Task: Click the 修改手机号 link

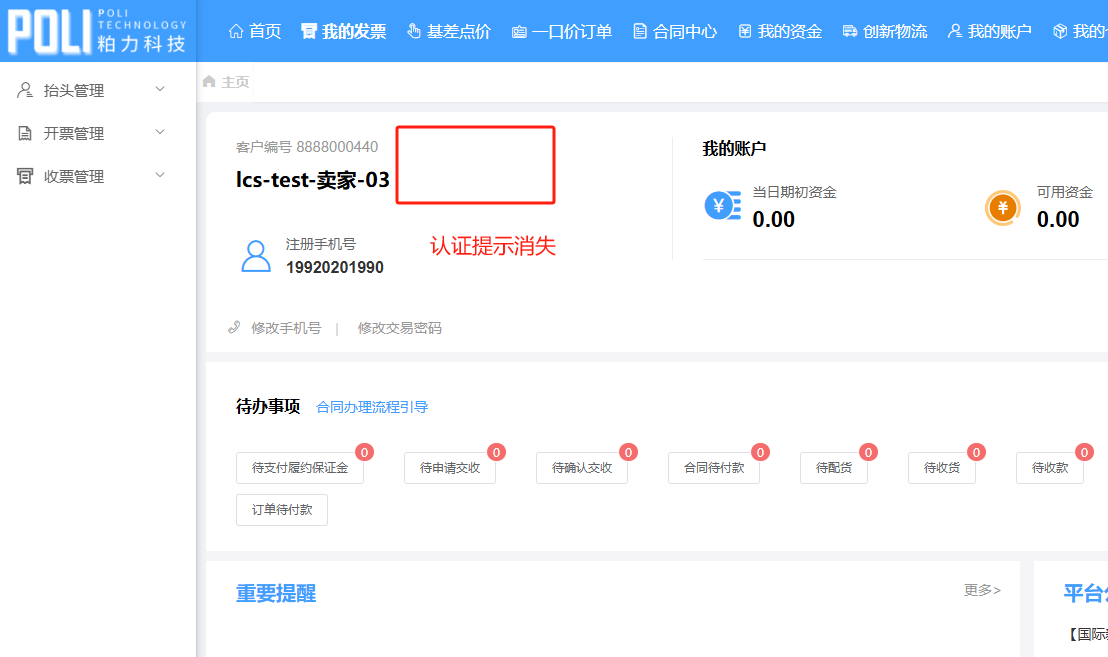Action: [x=286, y=328]
